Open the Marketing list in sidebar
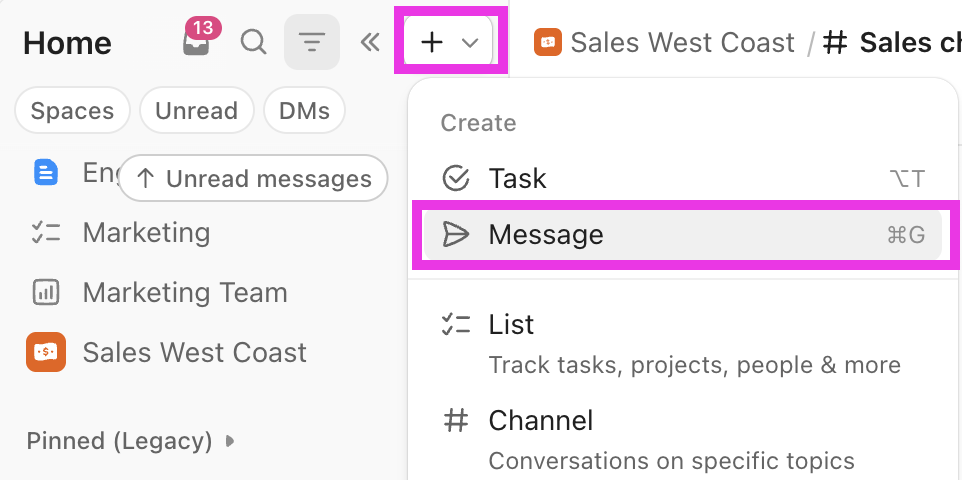 (146, 233)
